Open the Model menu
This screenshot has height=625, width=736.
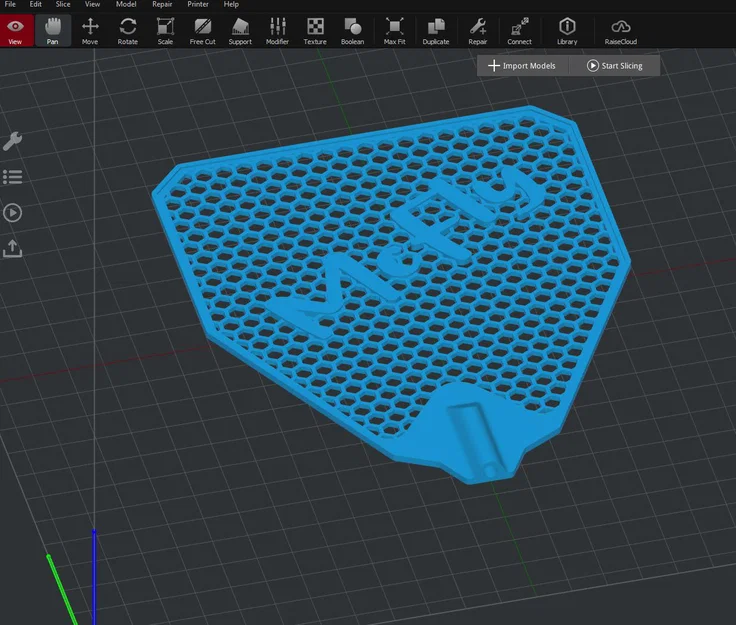click(126, 4)
